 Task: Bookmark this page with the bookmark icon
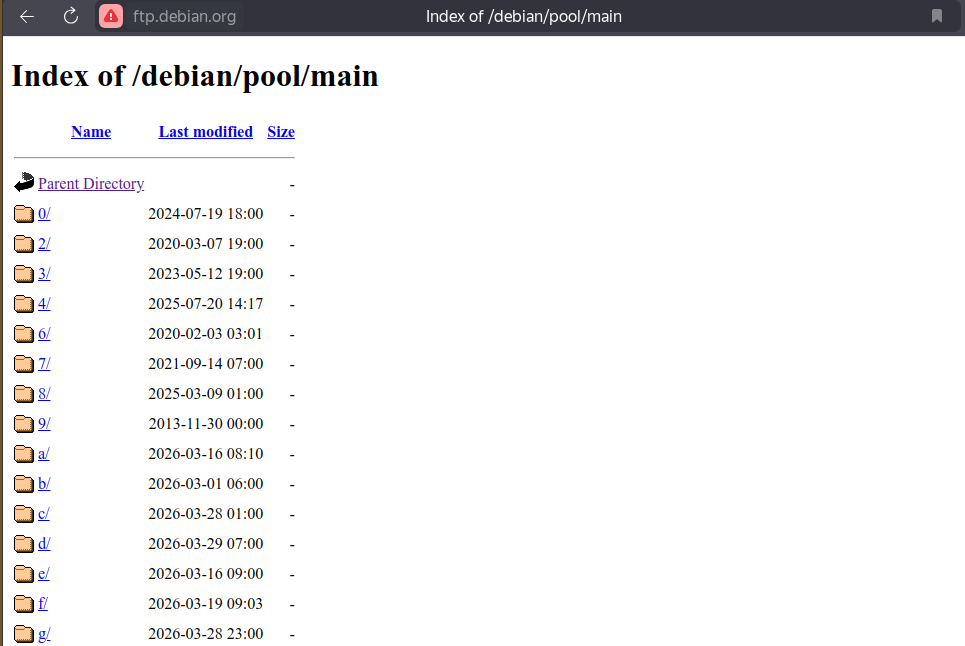937,16
